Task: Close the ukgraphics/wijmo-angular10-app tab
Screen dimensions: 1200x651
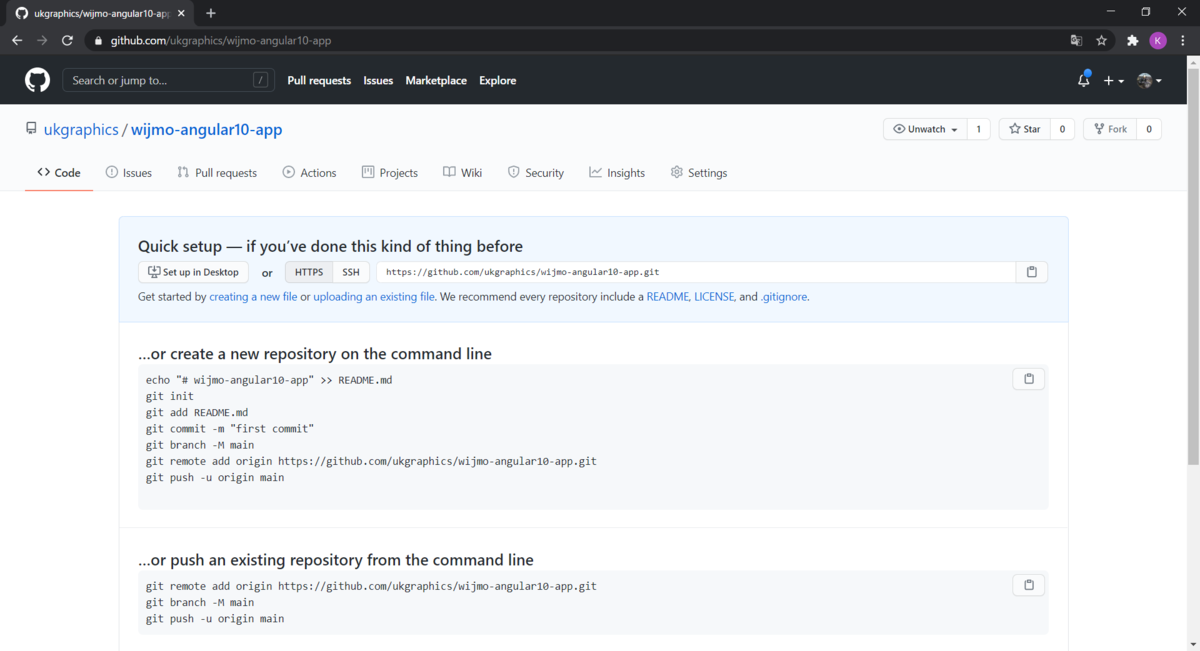Action: tap(181, 13)
